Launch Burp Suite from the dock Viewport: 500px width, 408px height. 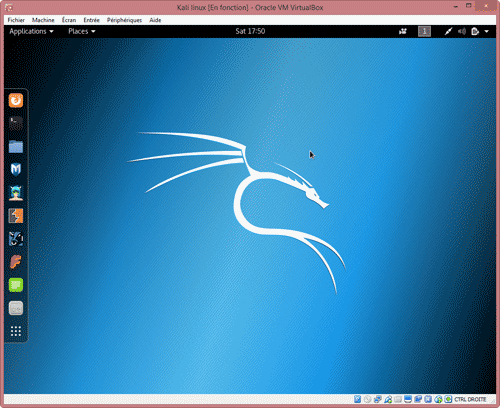pos(16,216)
